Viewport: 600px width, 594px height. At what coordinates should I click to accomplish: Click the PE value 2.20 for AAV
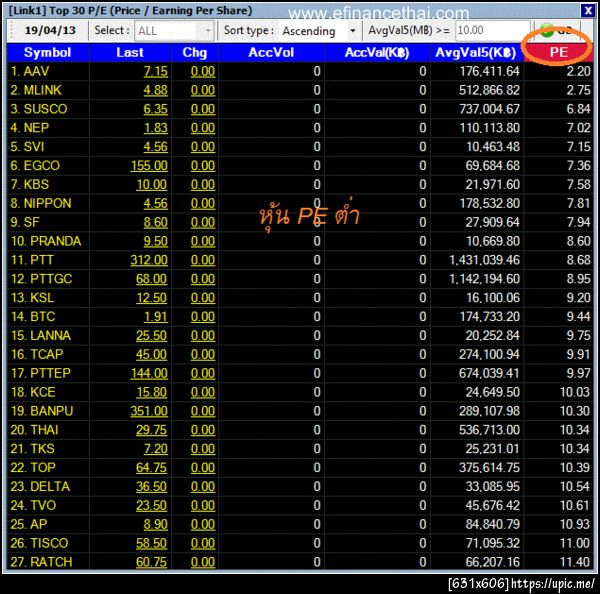pos(579,71)
